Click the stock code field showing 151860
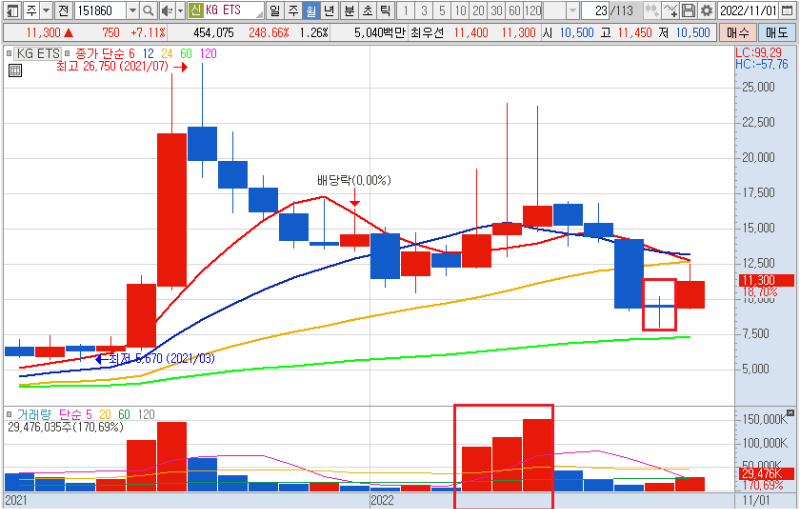Image resolution: width=800 pixels, height=509 pixels. pos(101,10)
